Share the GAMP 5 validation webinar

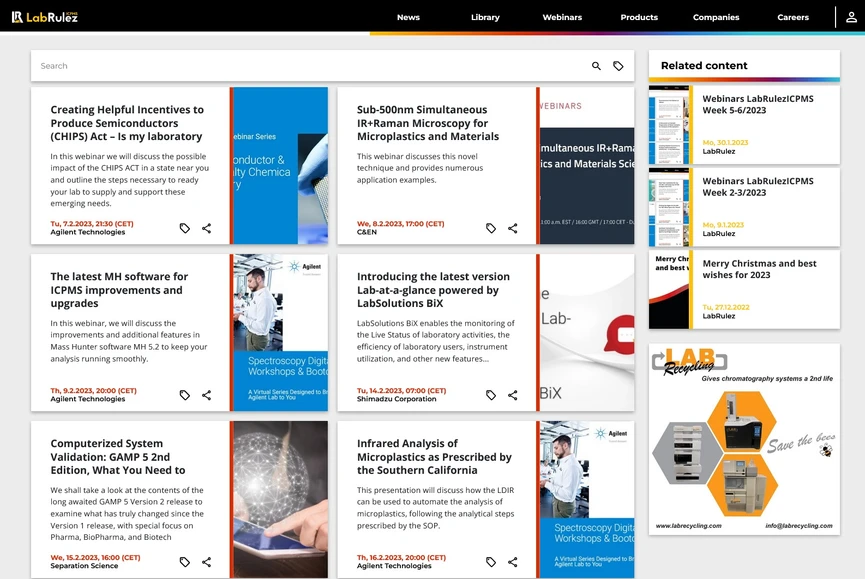(206, 562)
